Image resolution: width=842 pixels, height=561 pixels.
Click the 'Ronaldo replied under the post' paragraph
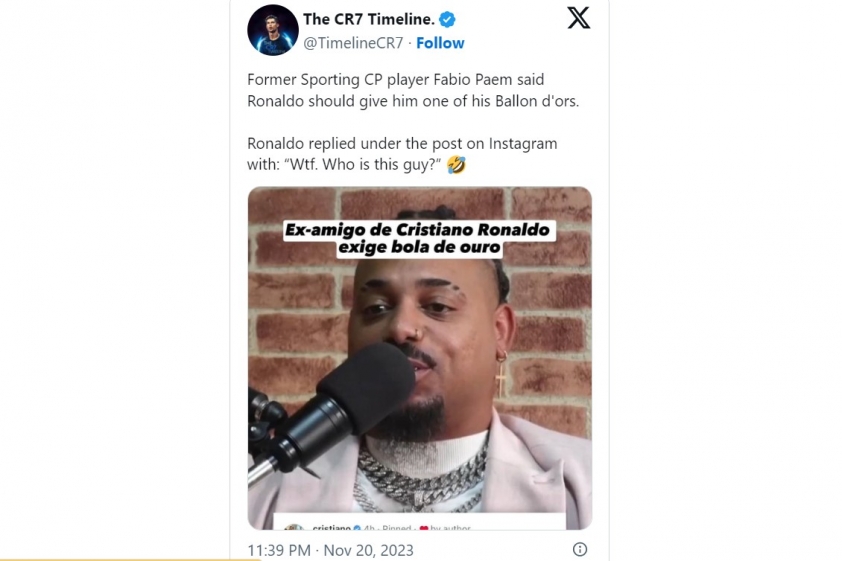(x=402, y=154)
